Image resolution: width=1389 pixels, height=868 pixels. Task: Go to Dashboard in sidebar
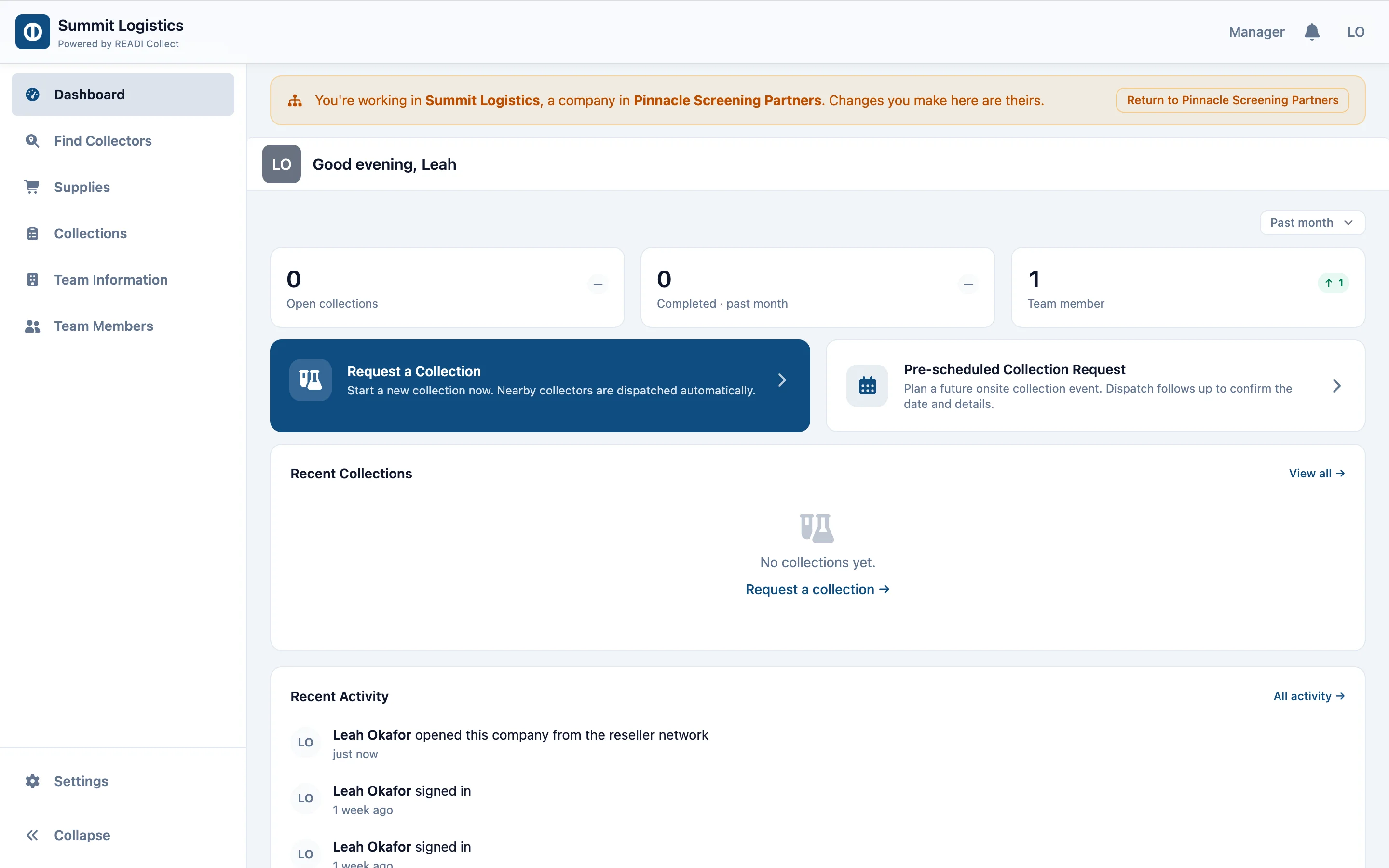click(x=123, y=94)
